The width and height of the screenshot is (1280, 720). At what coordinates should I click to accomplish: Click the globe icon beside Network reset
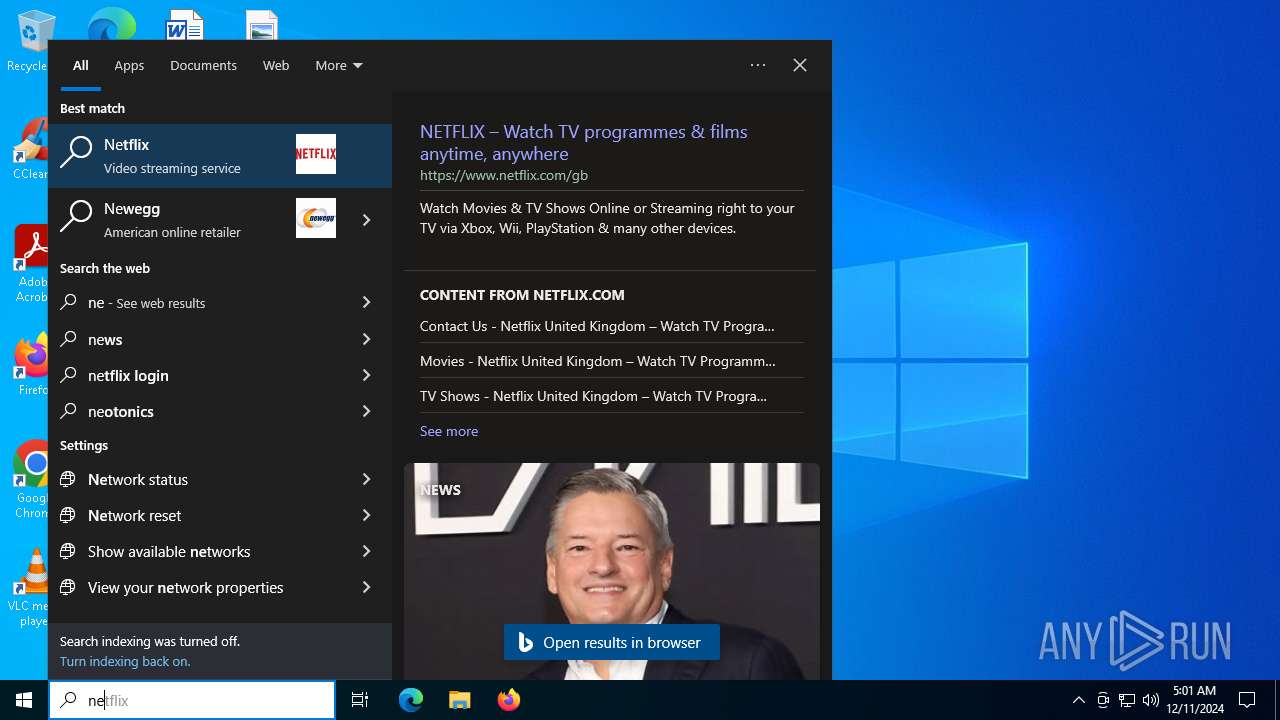point(68,515)
